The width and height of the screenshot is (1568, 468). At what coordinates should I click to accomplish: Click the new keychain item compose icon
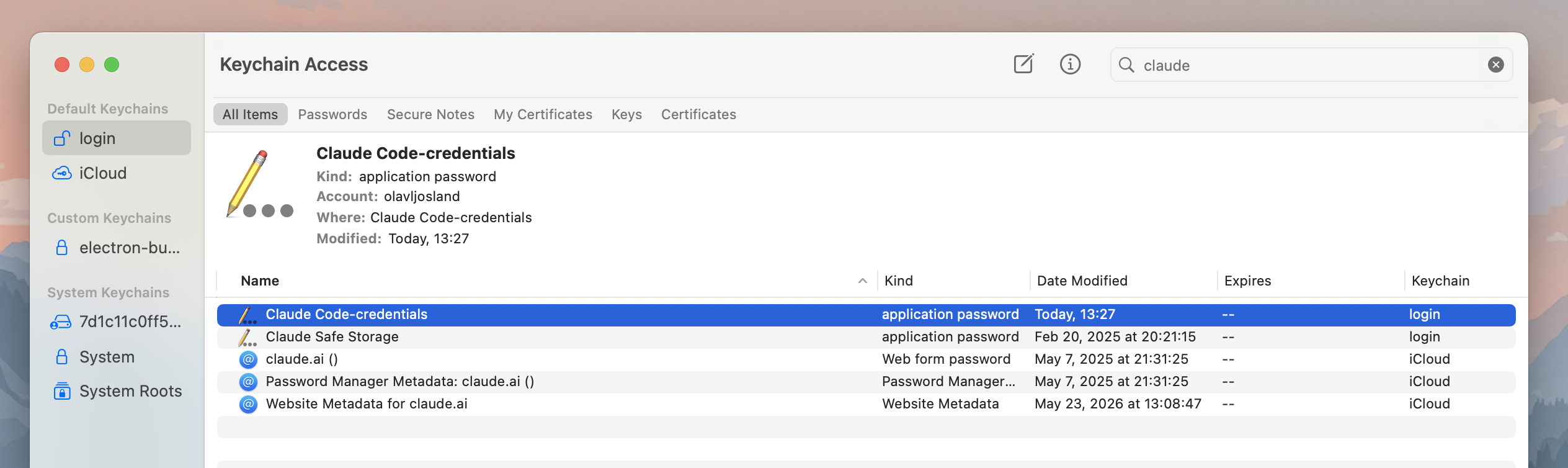tap(1023, 64)
